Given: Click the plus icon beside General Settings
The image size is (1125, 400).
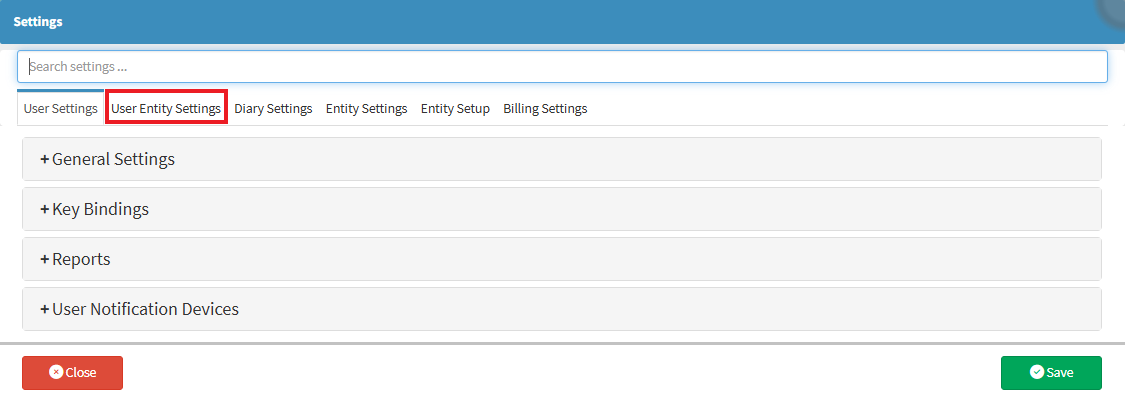Looking at the screenshot, I should 45,160.
